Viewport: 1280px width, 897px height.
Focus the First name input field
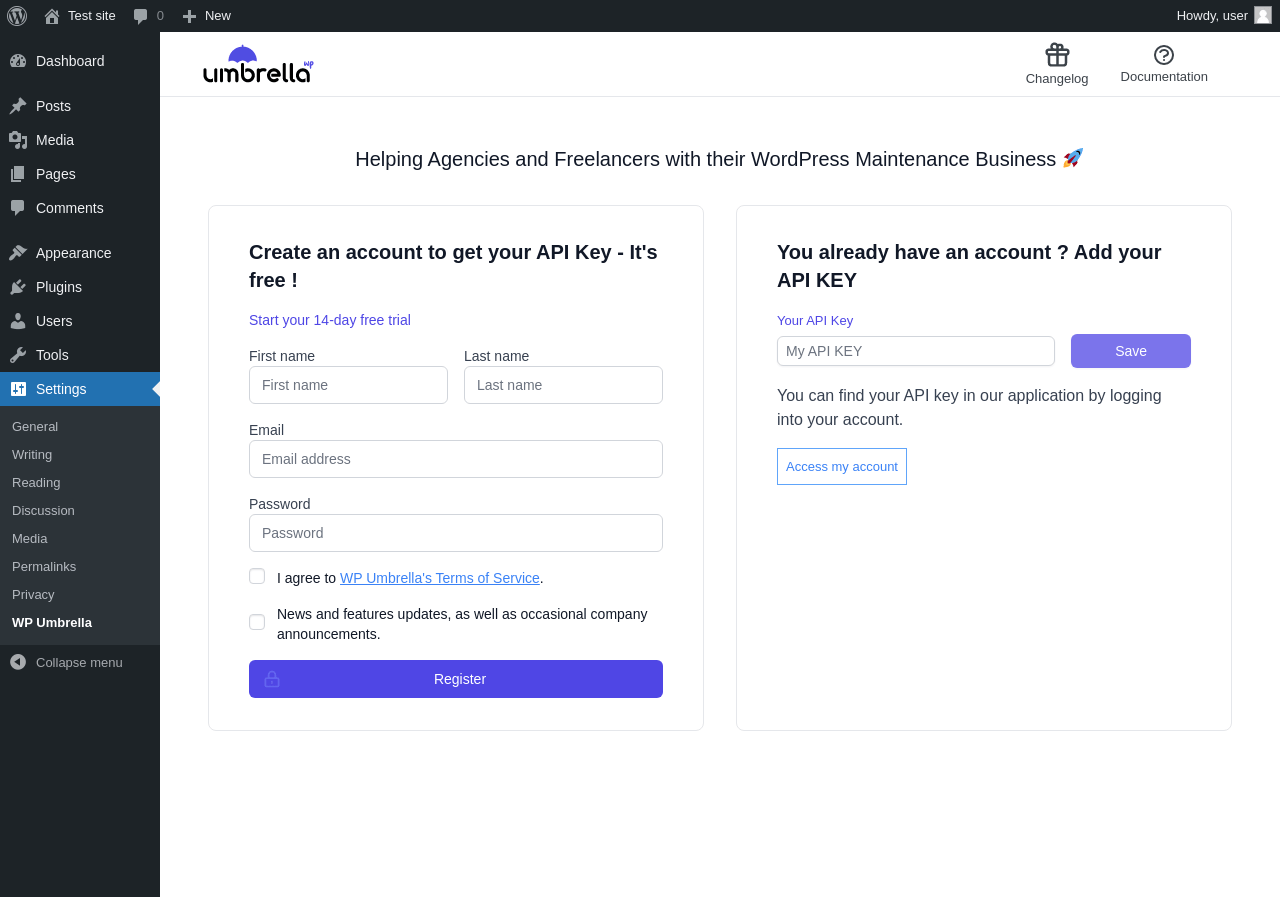point(348,385)
